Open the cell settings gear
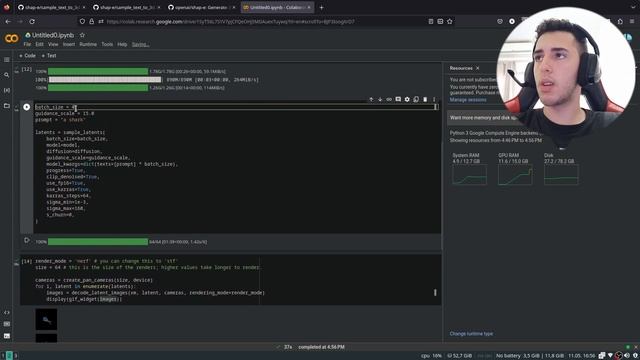640x360 pixels. pyautogui.click(x=407, y=99)
